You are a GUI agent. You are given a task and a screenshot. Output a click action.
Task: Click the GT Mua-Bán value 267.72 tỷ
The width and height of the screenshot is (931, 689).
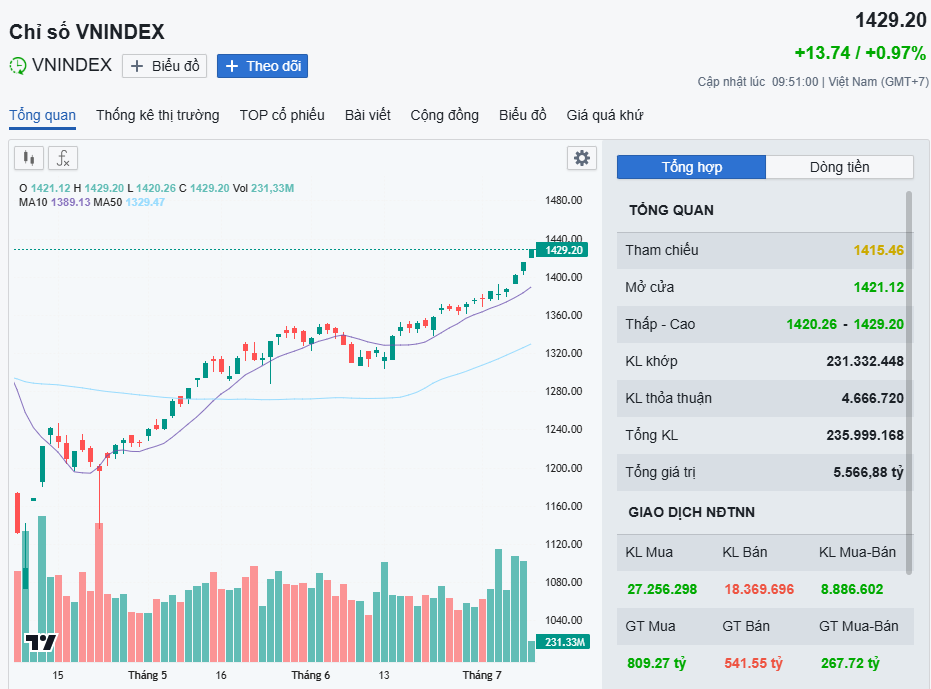tap(850, 663)
